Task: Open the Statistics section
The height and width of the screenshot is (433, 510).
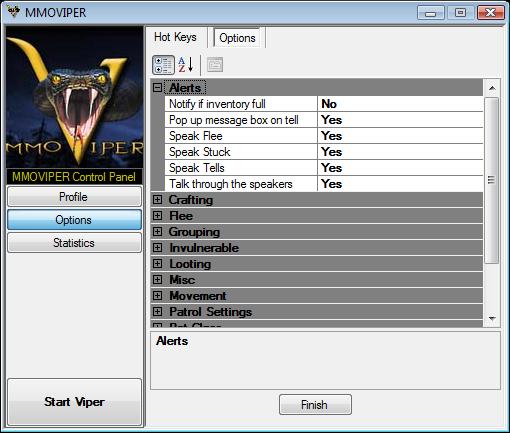Action: 74,243
